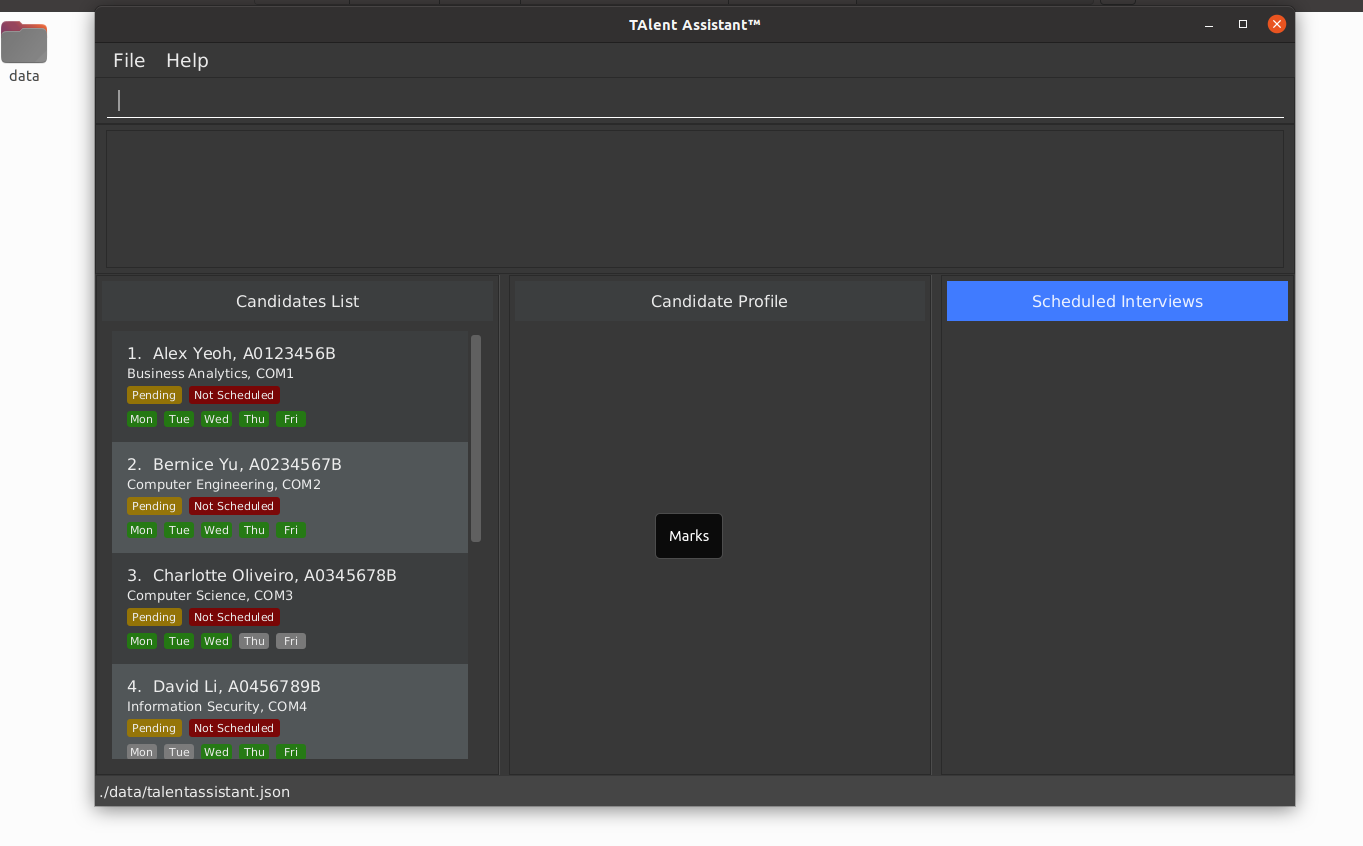Click Bernice Yu's Pending status tag
Viewport: 1363px width, 846px height.
(x=154, y=506)
